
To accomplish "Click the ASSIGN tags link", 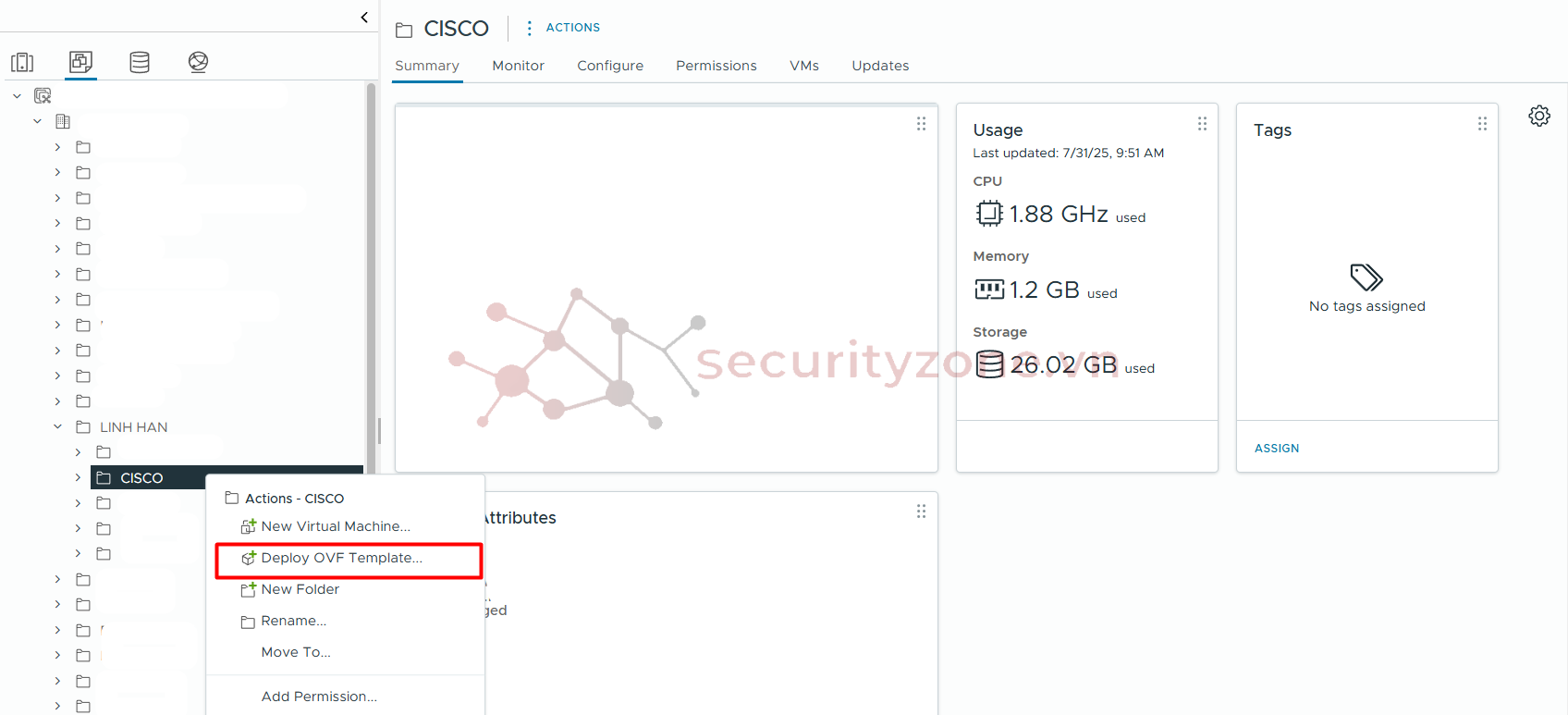I will point(1277,448).
